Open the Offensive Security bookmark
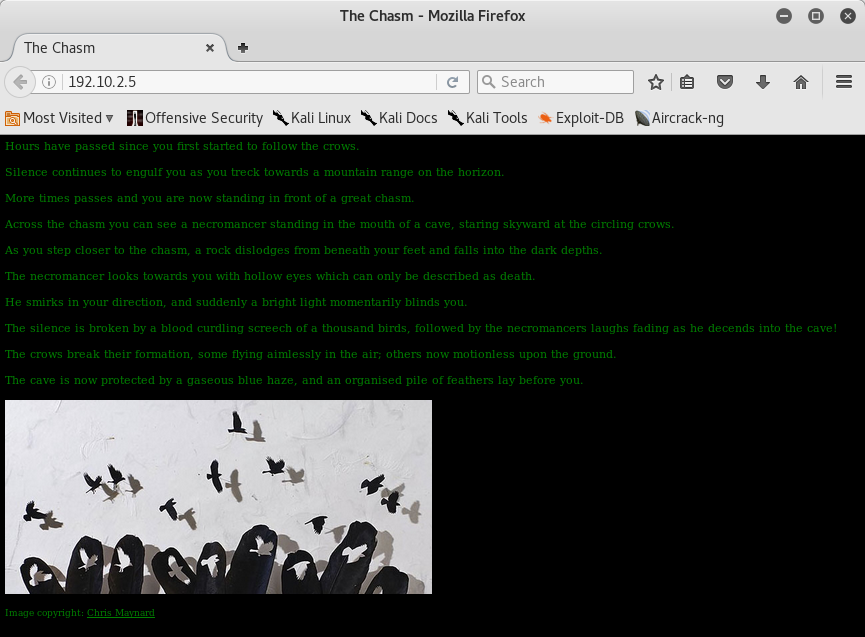Screen dimensions: 865x637 pos(195,118)
